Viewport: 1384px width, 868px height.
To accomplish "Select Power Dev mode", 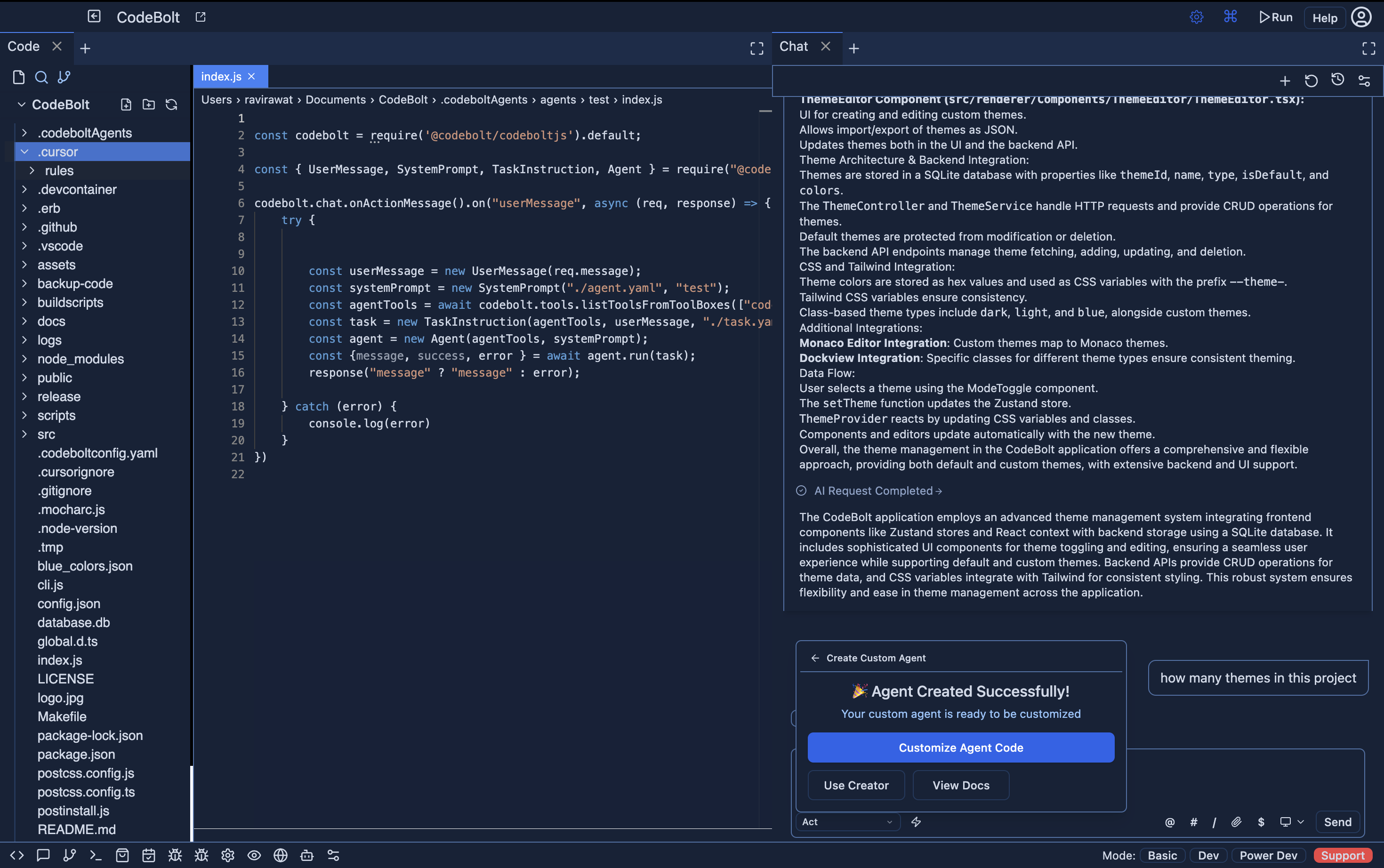I will pos(1269,855).
